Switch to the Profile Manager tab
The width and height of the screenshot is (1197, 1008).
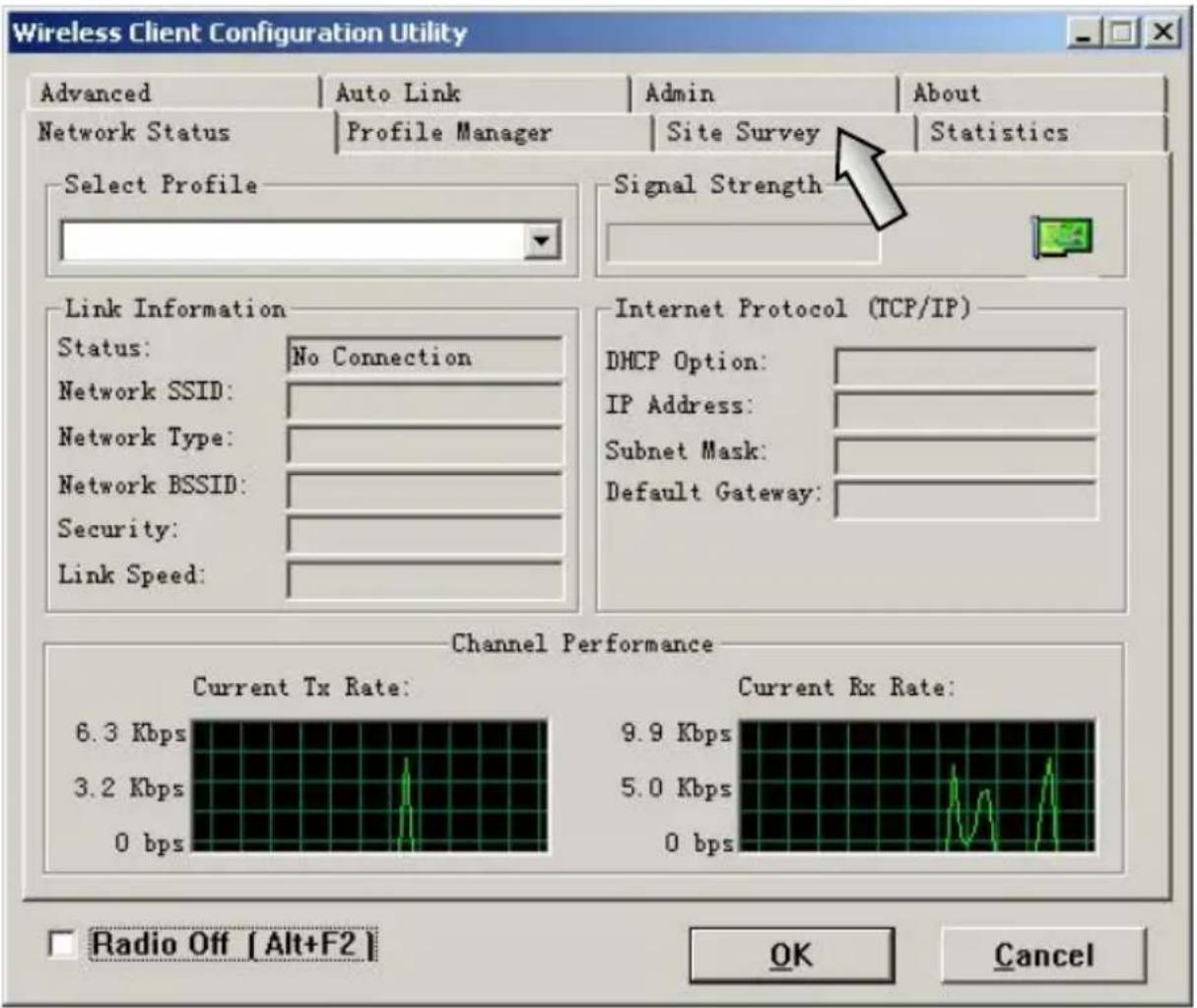pyautogui.click(x=495, y=133)
